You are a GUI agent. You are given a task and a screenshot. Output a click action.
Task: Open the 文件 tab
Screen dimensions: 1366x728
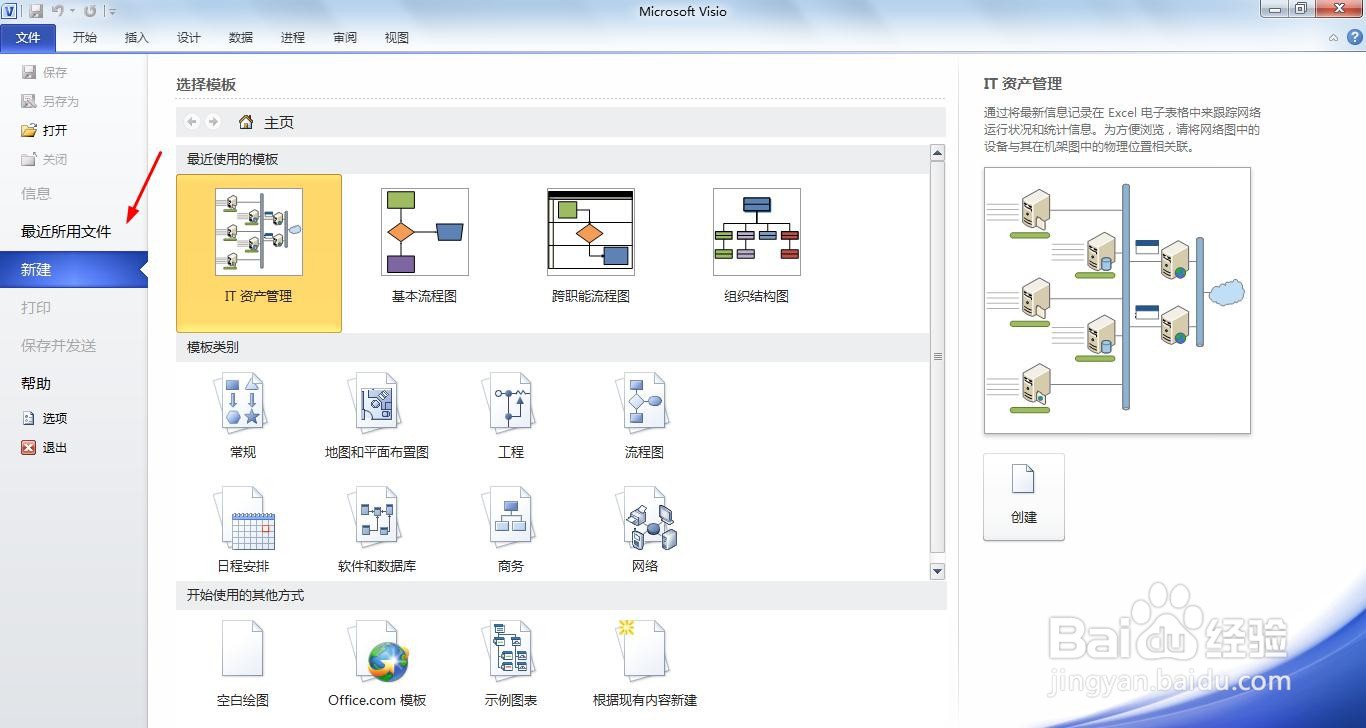coord(29,38)
